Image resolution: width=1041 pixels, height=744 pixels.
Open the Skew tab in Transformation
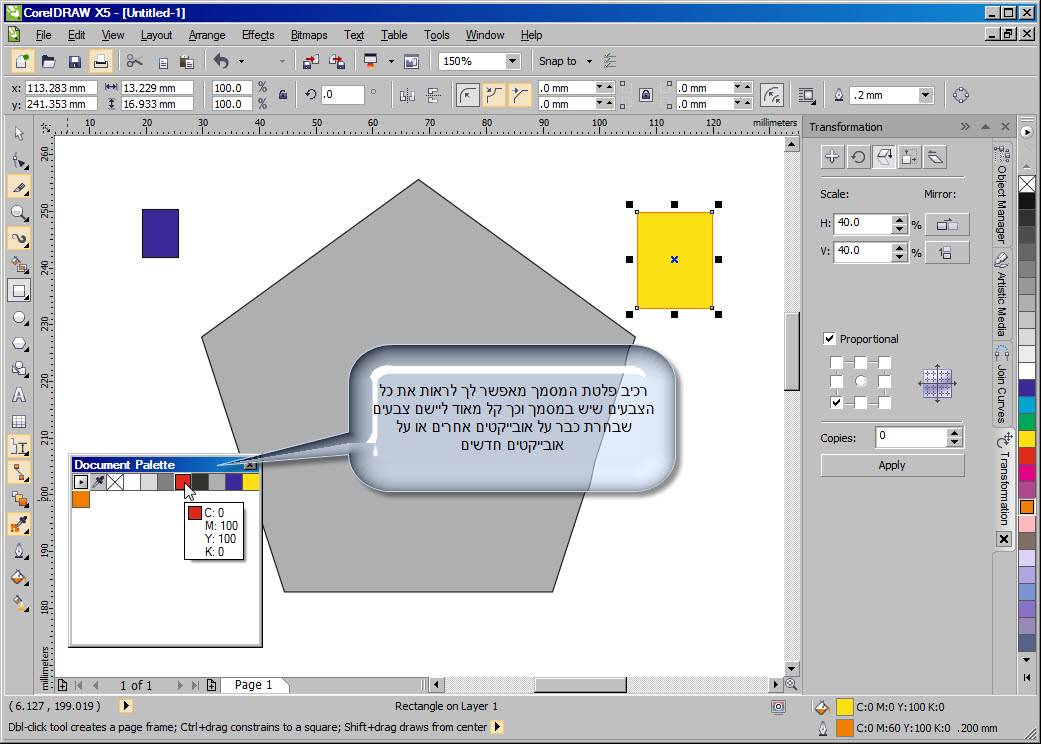(935, 157)
